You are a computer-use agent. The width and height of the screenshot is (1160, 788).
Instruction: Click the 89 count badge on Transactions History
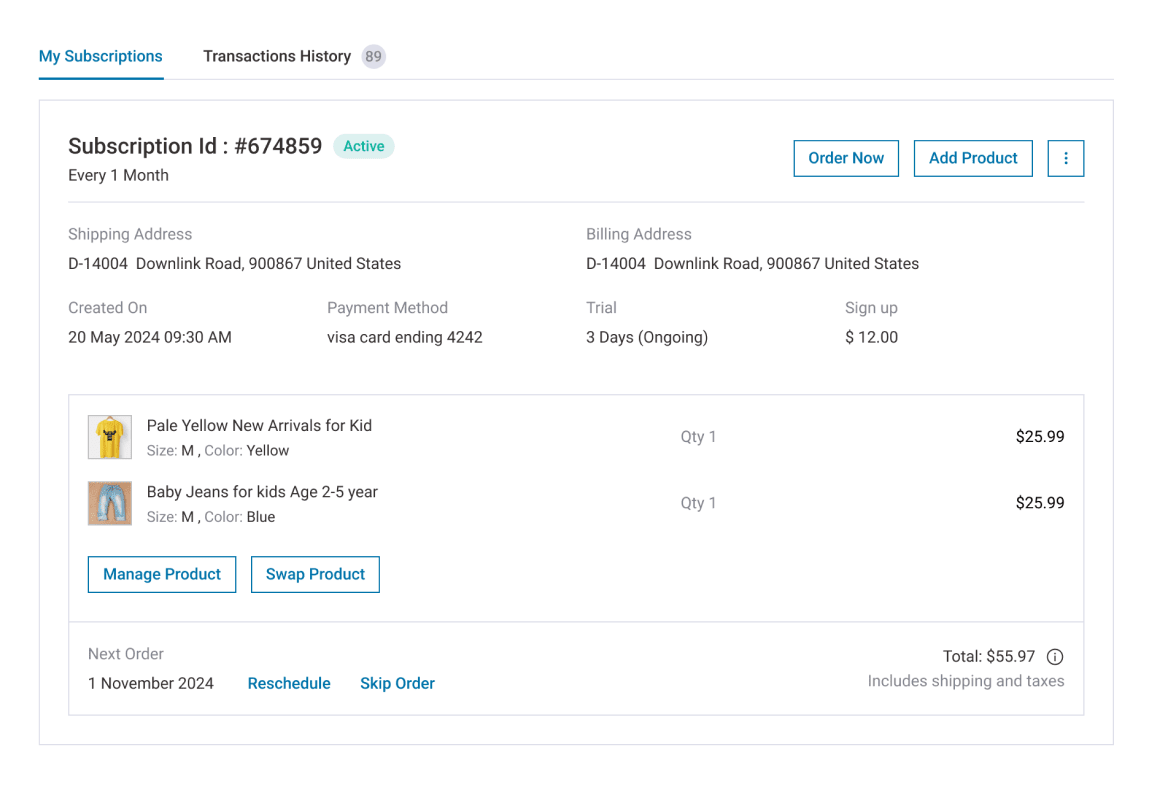pos(373,56)
